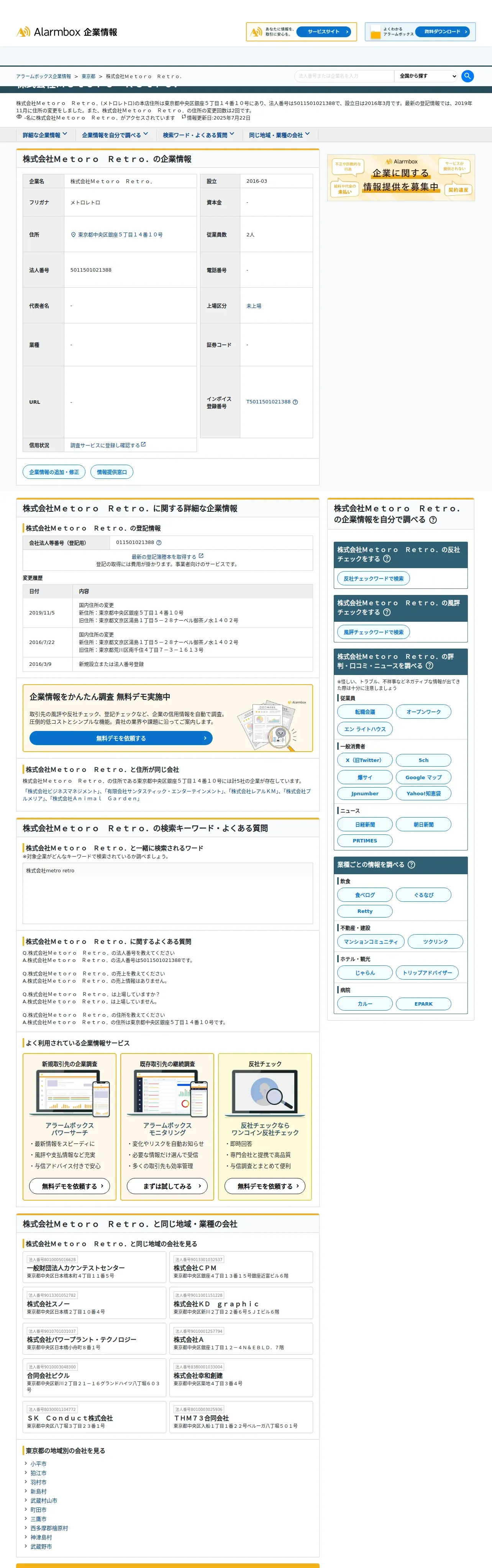Image resolution: width=492 pixels, height=1568 pixels.
Task: Click the Google マップ button
Action: 423,777
